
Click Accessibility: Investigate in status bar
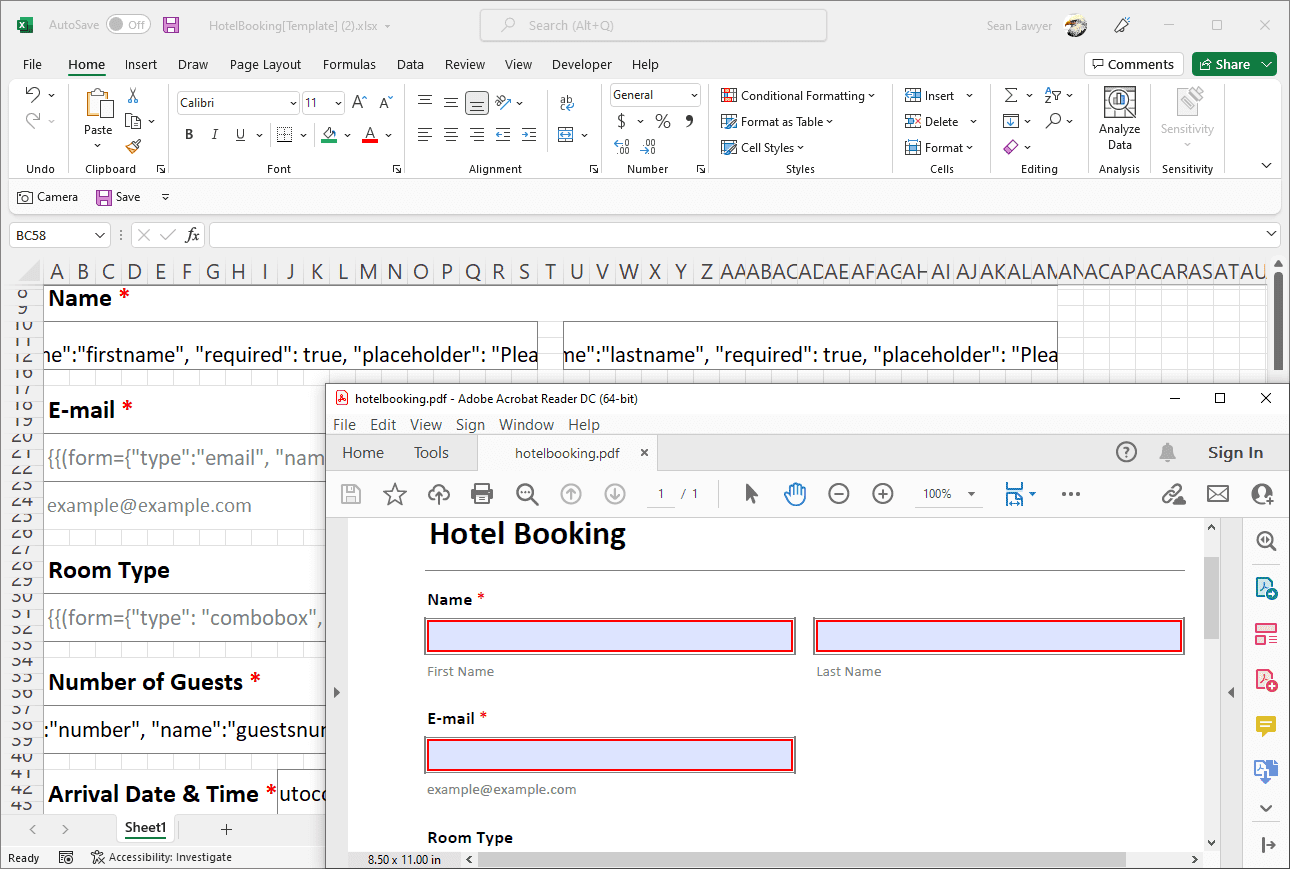coord(161,857)
